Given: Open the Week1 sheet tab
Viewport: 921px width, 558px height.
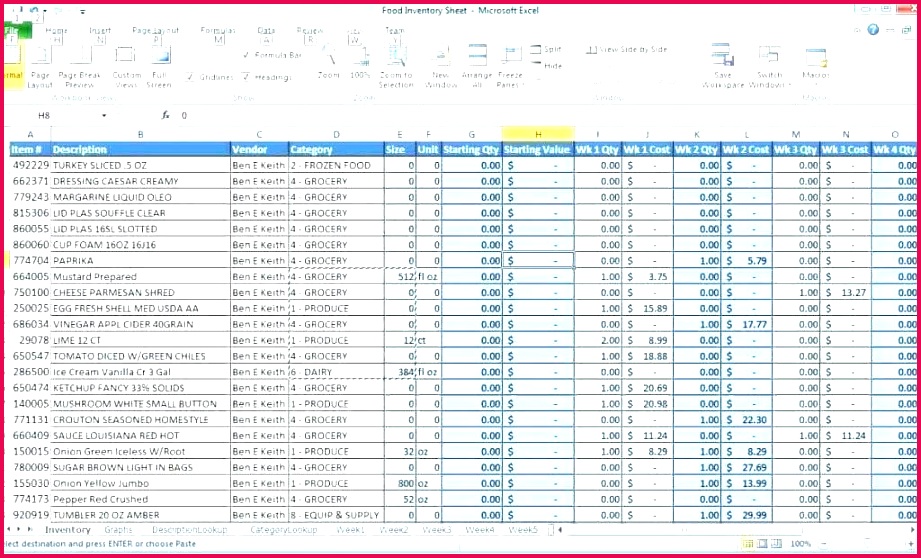Looking at the screenshot, I should tap(351, 530).
